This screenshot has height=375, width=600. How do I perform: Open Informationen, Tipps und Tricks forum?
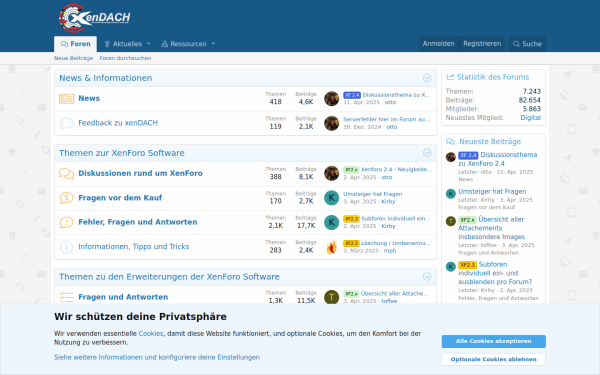134,247
